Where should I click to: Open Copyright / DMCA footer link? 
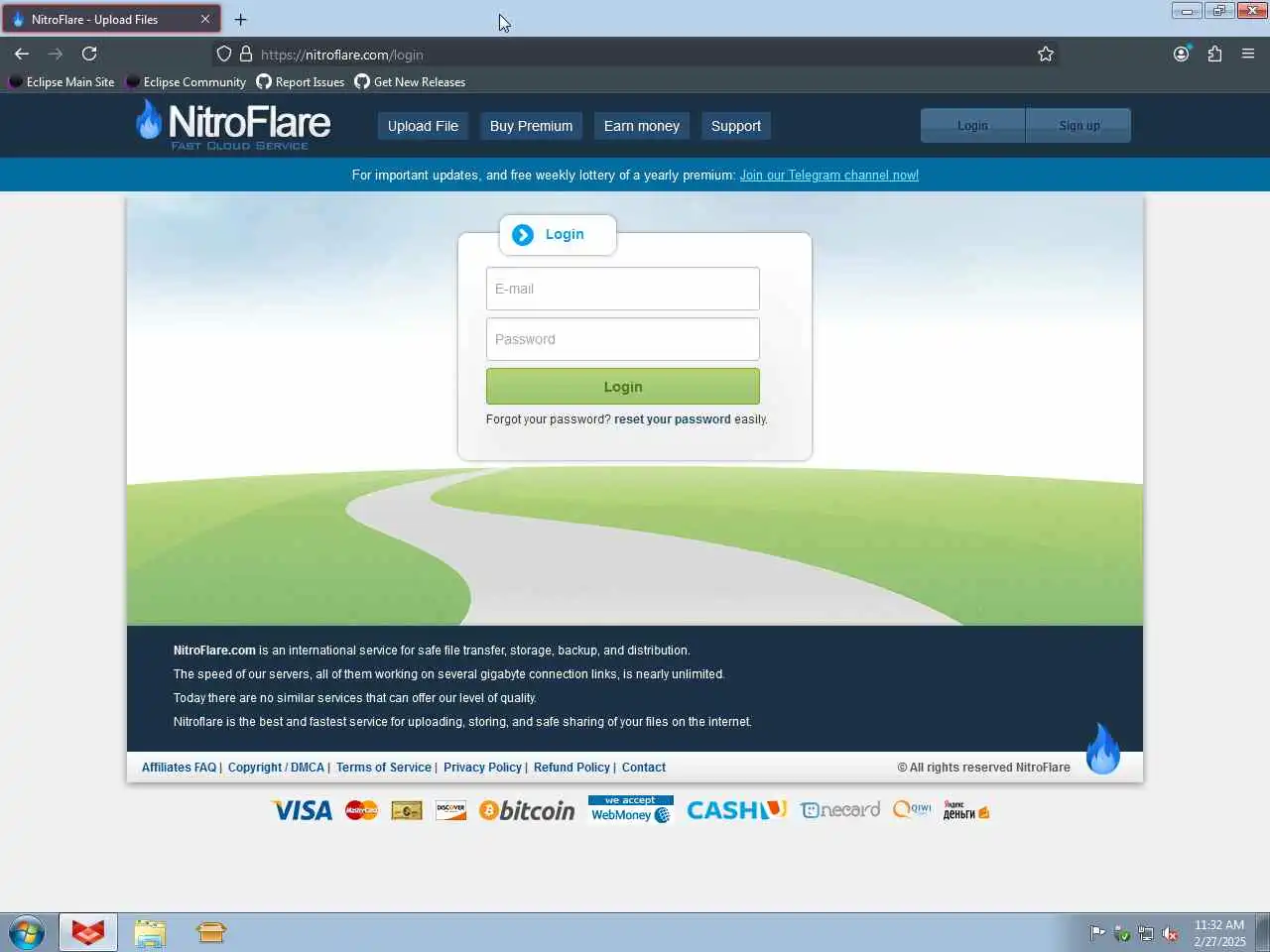(276, 768)
